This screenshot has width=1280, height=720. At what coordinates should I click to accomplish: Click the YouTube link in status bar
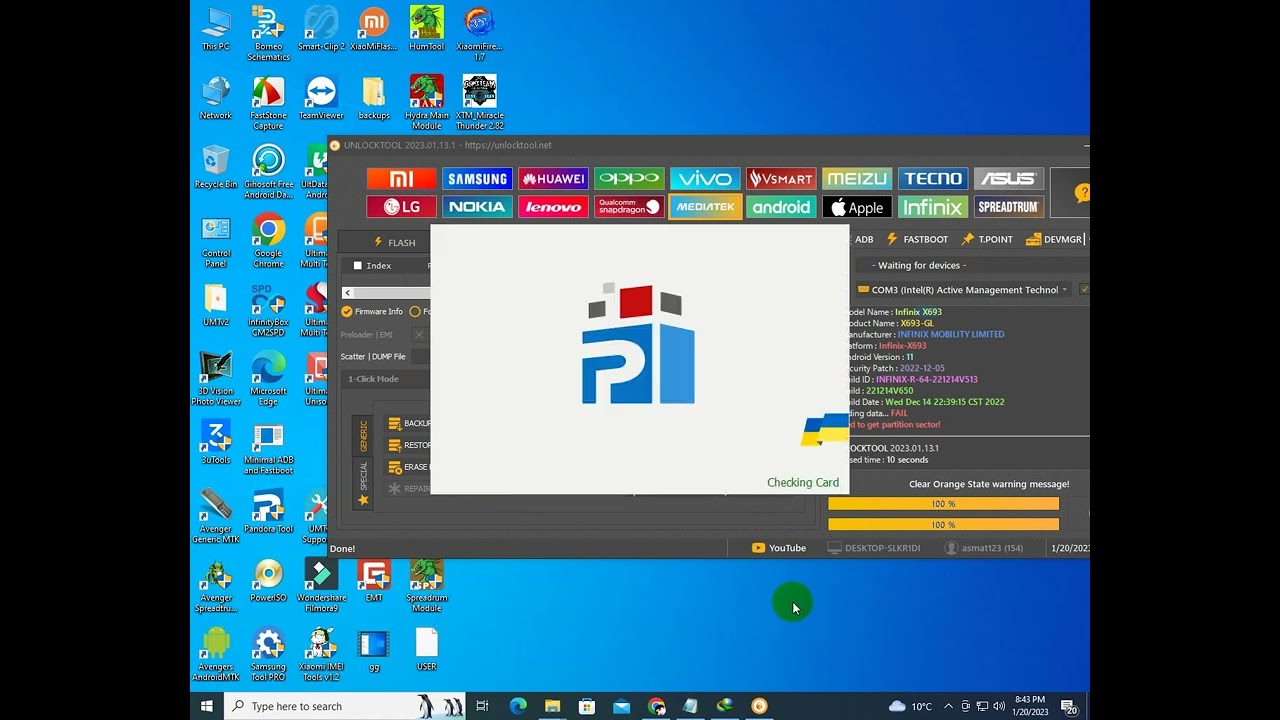[x=779, y=548]
